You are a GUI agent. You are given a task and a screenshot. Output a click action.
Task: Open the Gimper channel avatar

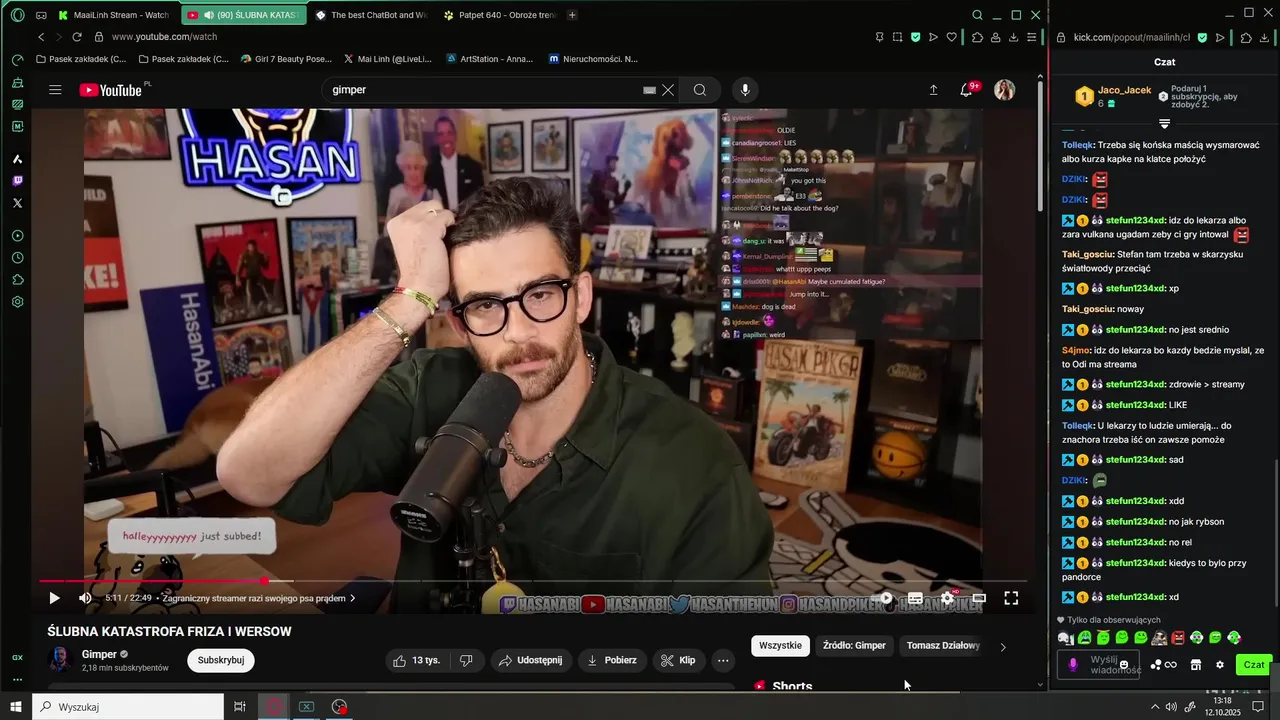pos(60,660)
